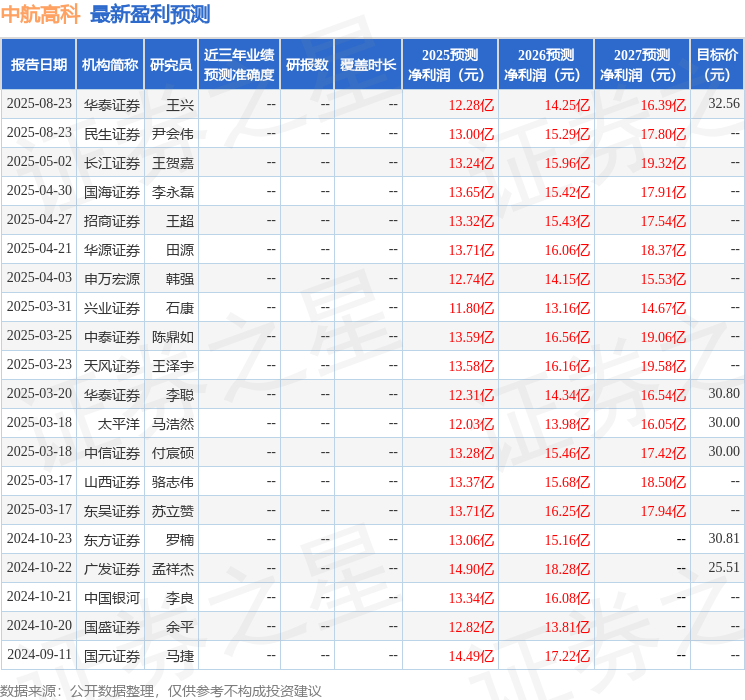Click the 18.28亿 profit value
Viewport: 745px width, 700px height.
click(x=567, y=569)
